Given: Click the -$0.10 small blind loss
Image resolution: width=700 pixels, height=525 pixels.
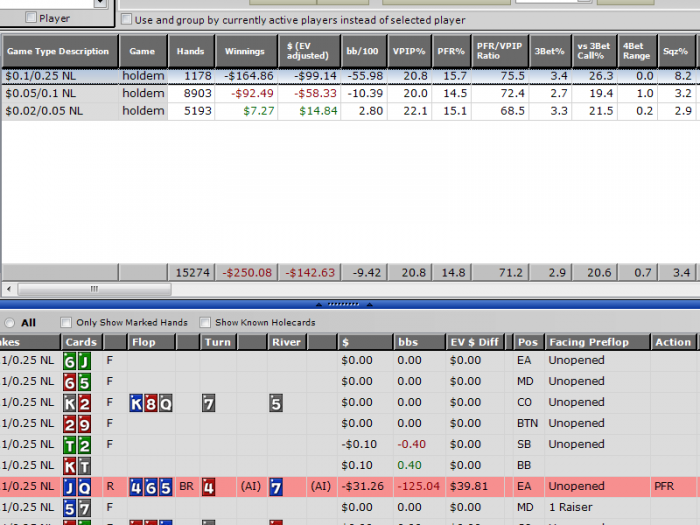Looking at the screenshot, I should click(x=359, y=444).
